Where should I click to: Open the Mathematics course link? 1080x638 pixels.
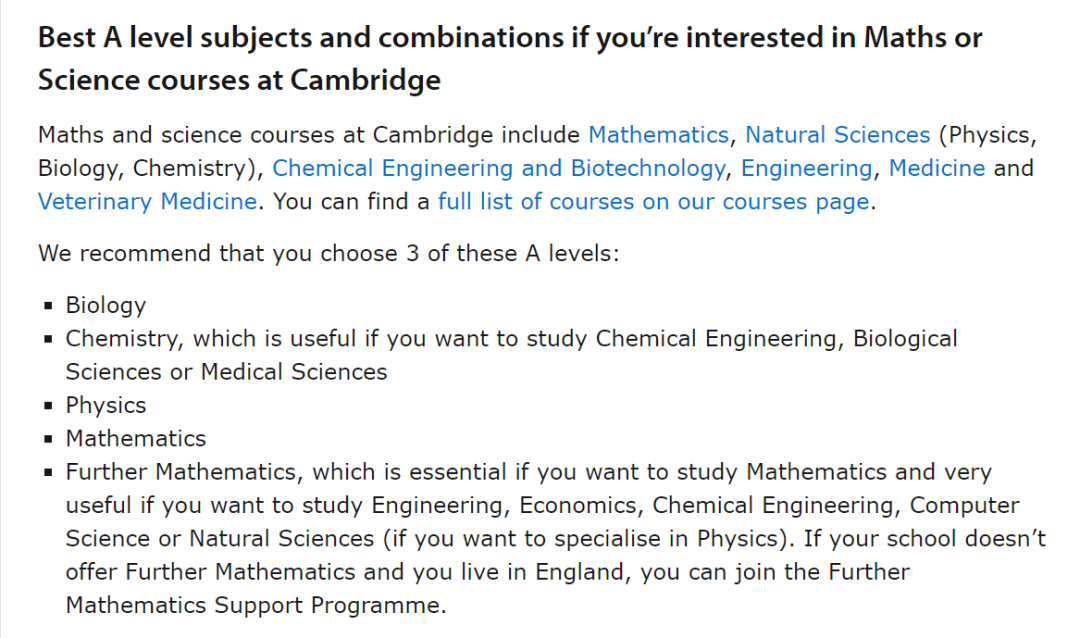point(658,135)
